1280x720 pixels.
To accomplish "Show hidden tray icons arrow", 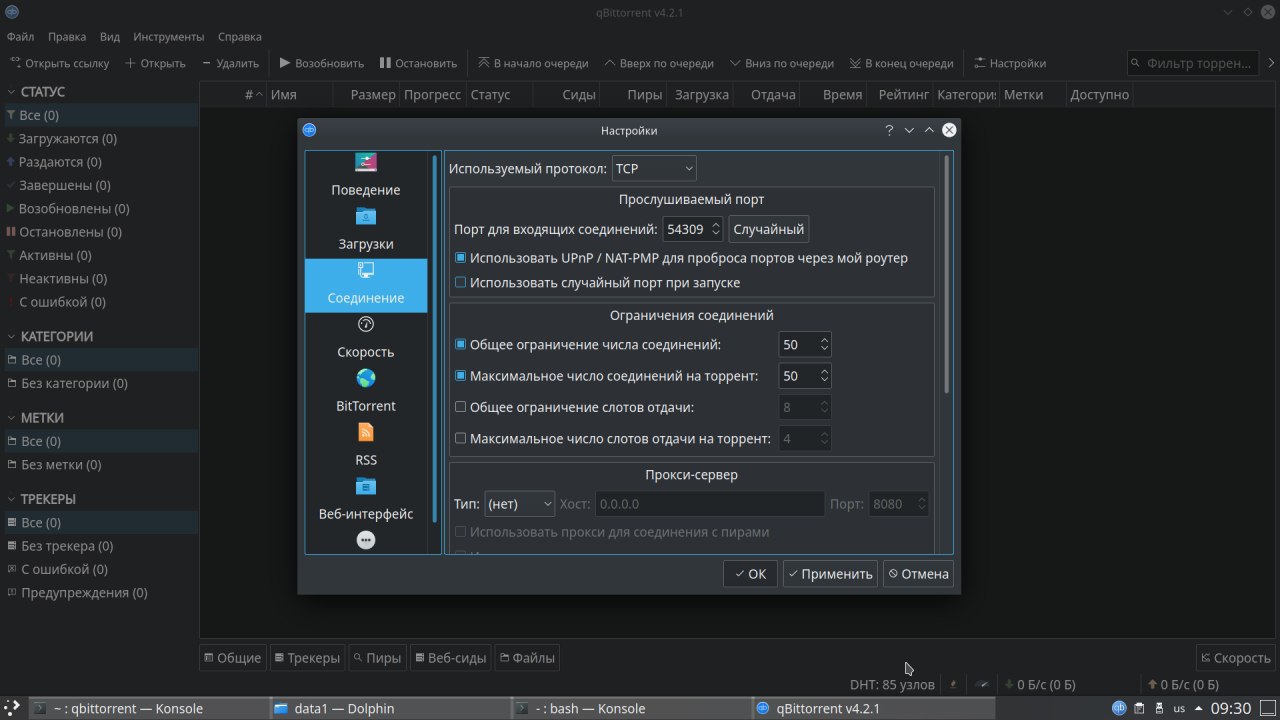I will point(1198,709).
